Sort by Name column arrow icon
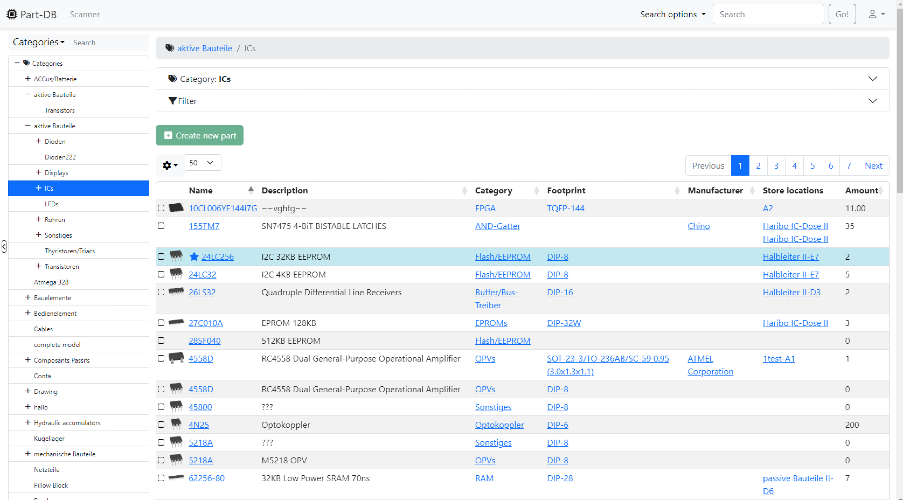The width and height of the screenshot is (903, 500). (251, 190)
